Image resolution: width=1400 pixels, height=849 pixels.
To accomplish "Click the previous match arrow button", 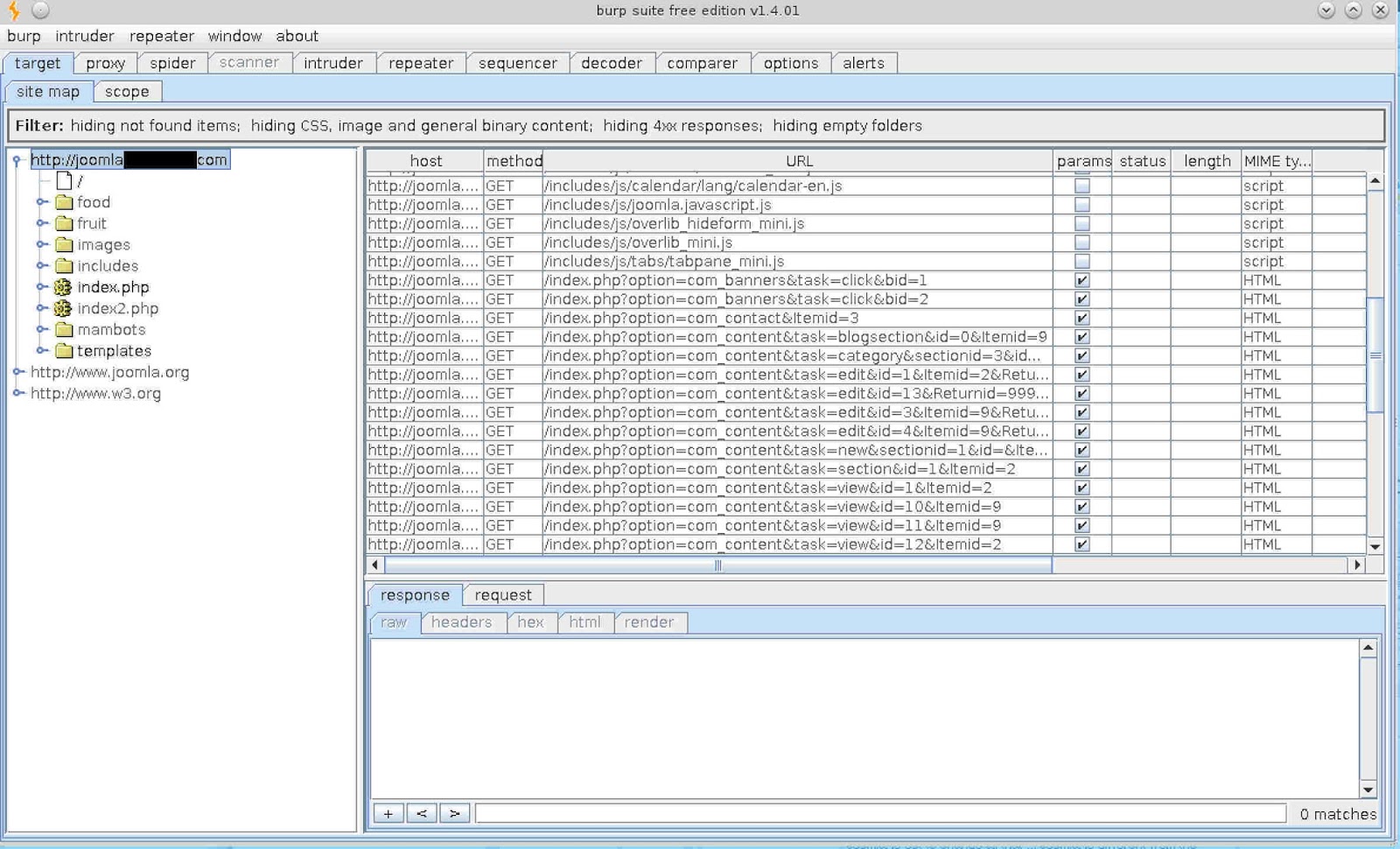I will coord(422,813).
